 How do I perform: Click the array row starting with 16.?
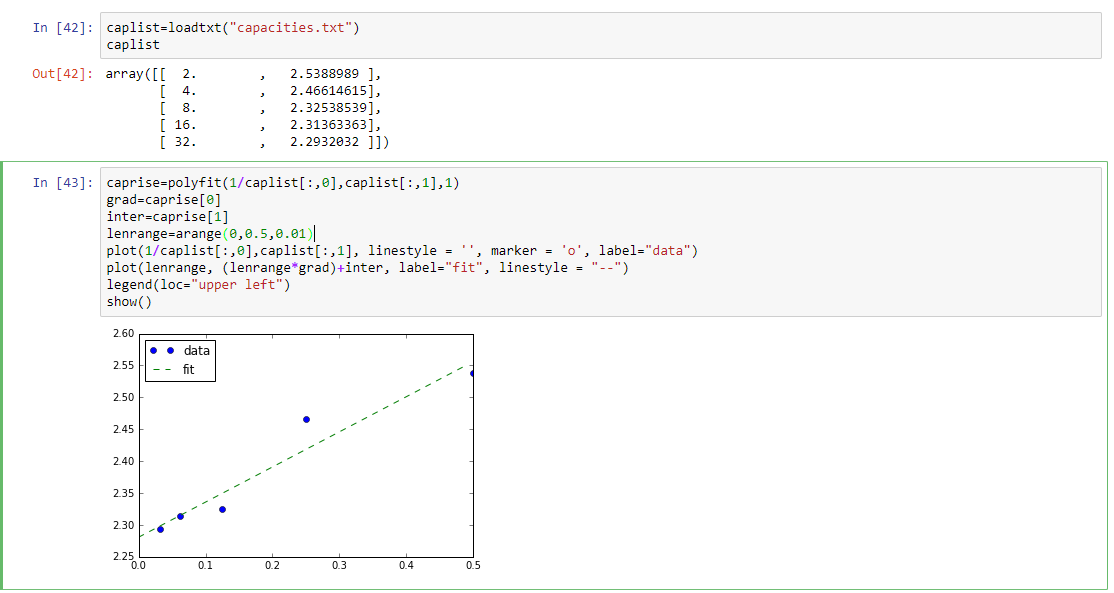[x=270, y=125]
